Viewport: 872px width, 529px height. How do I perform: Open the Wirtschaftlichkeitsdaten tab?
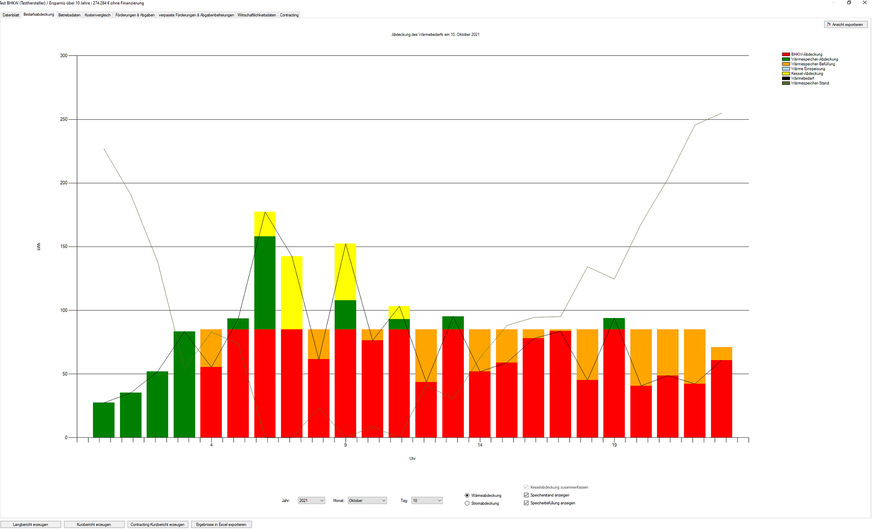point(257,15)
